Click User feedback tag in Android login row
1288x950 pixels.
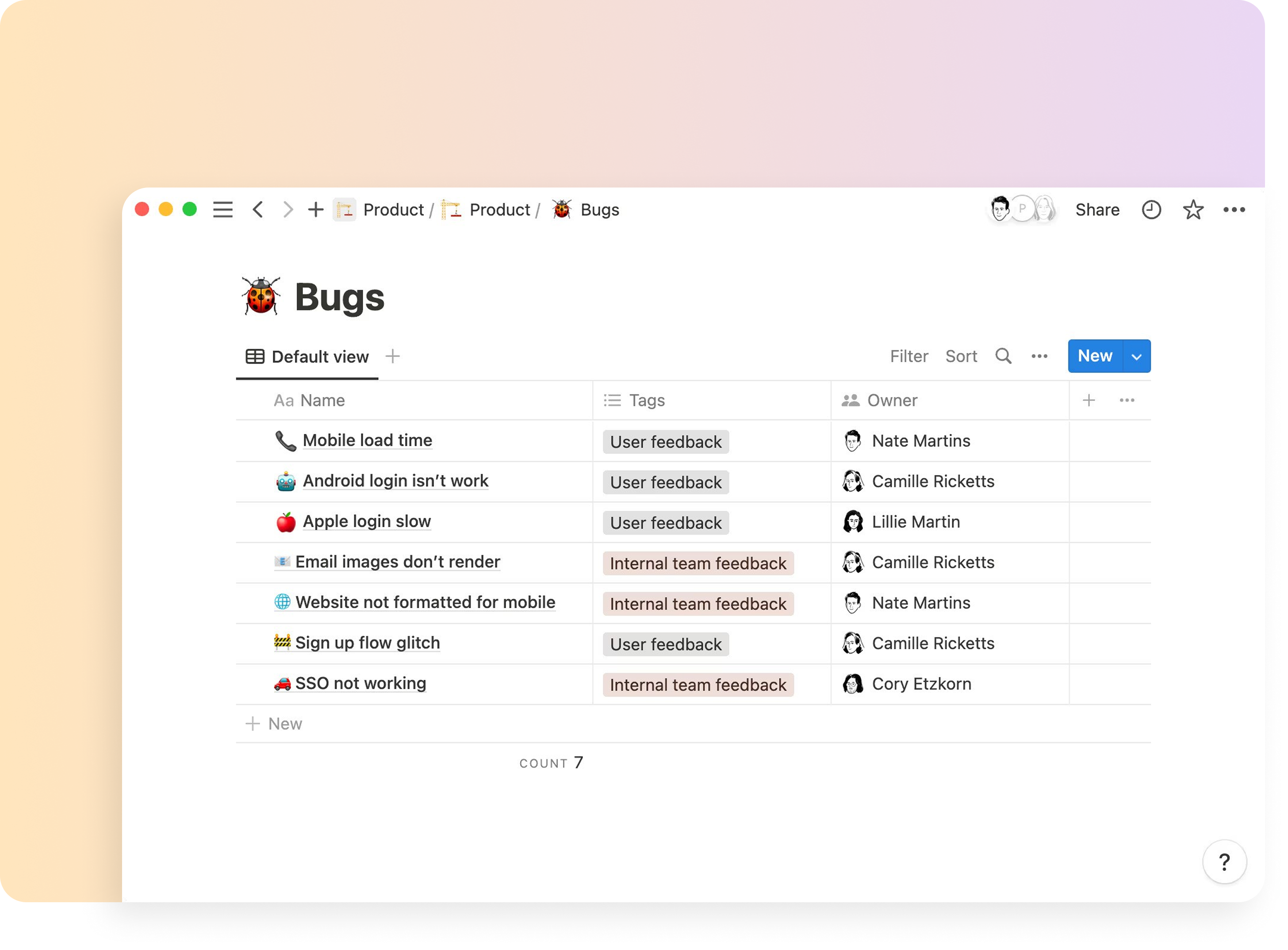[x=666, y=483]
